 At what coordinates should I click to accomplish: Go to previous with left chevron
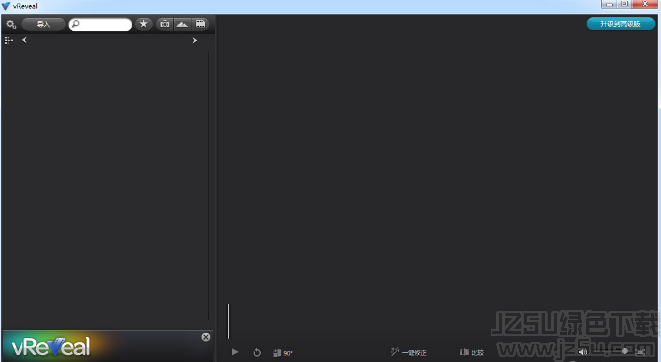24,40
